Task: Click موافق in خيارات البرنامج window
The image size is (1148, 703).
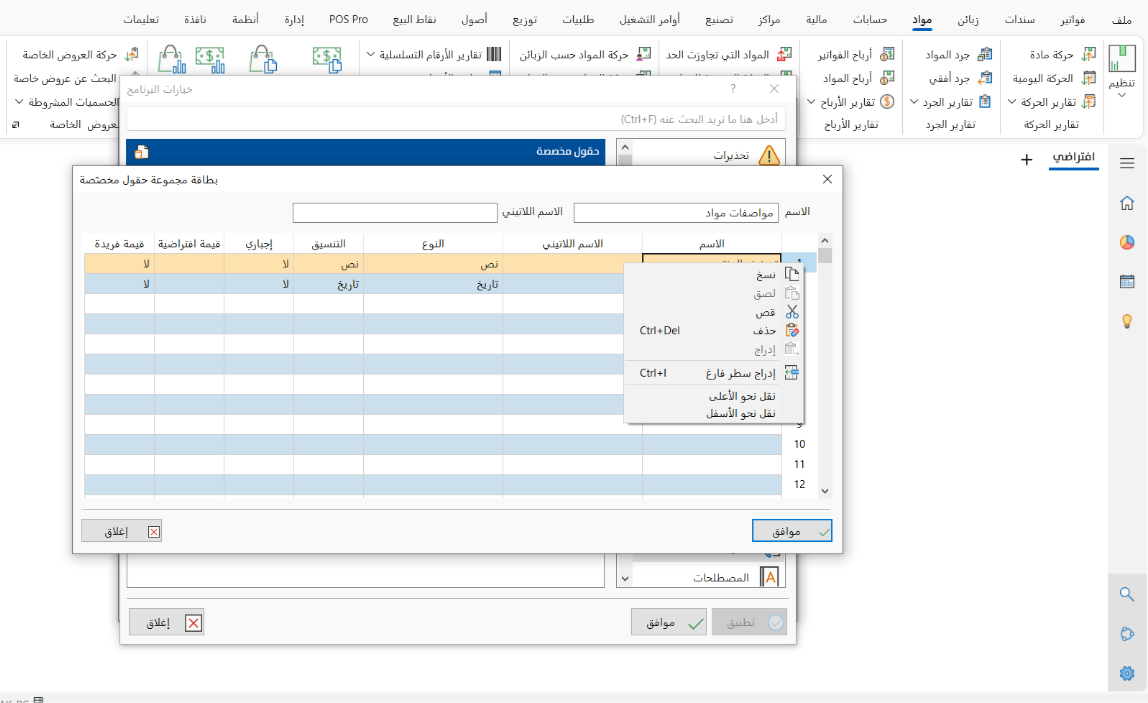Action: click(669, 622)
